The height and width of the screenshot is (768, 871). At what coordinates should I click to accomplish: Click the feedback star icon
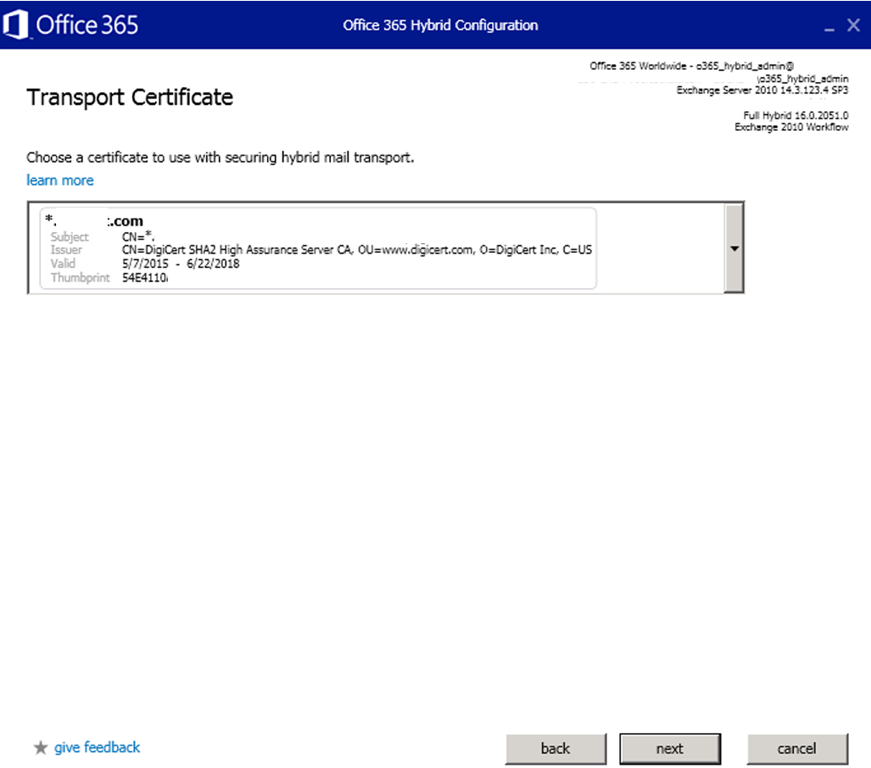click(41, 747)
